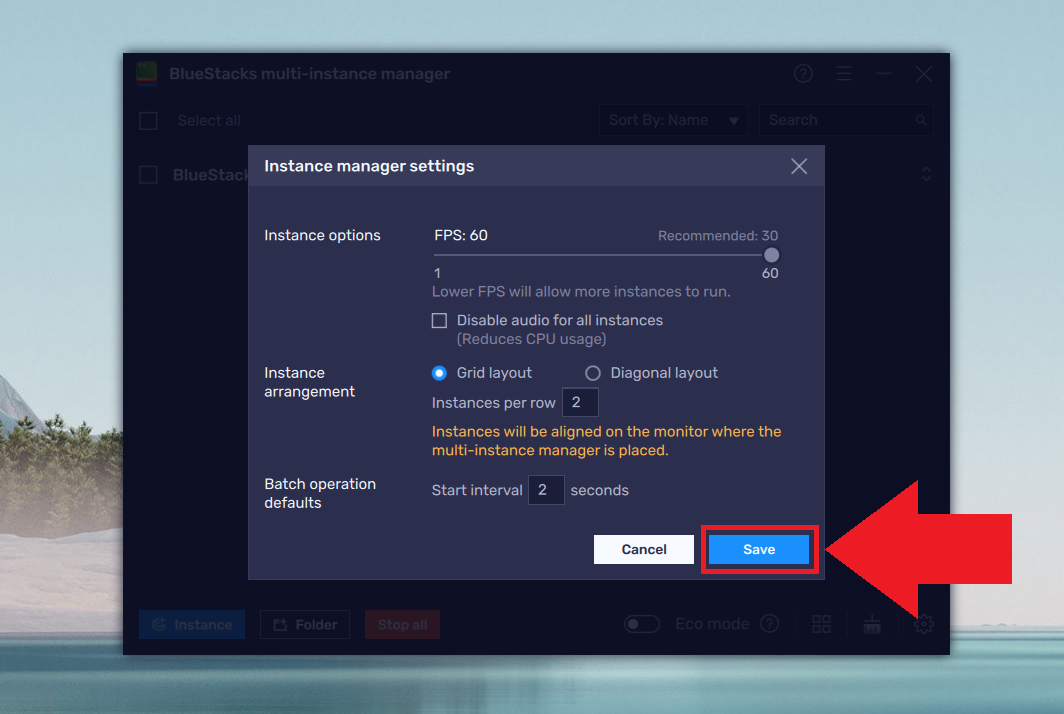The height and width of the screenshot is (714, 1064).
Task: Click the Eco mode question mark icon
Action: [770, 624]
